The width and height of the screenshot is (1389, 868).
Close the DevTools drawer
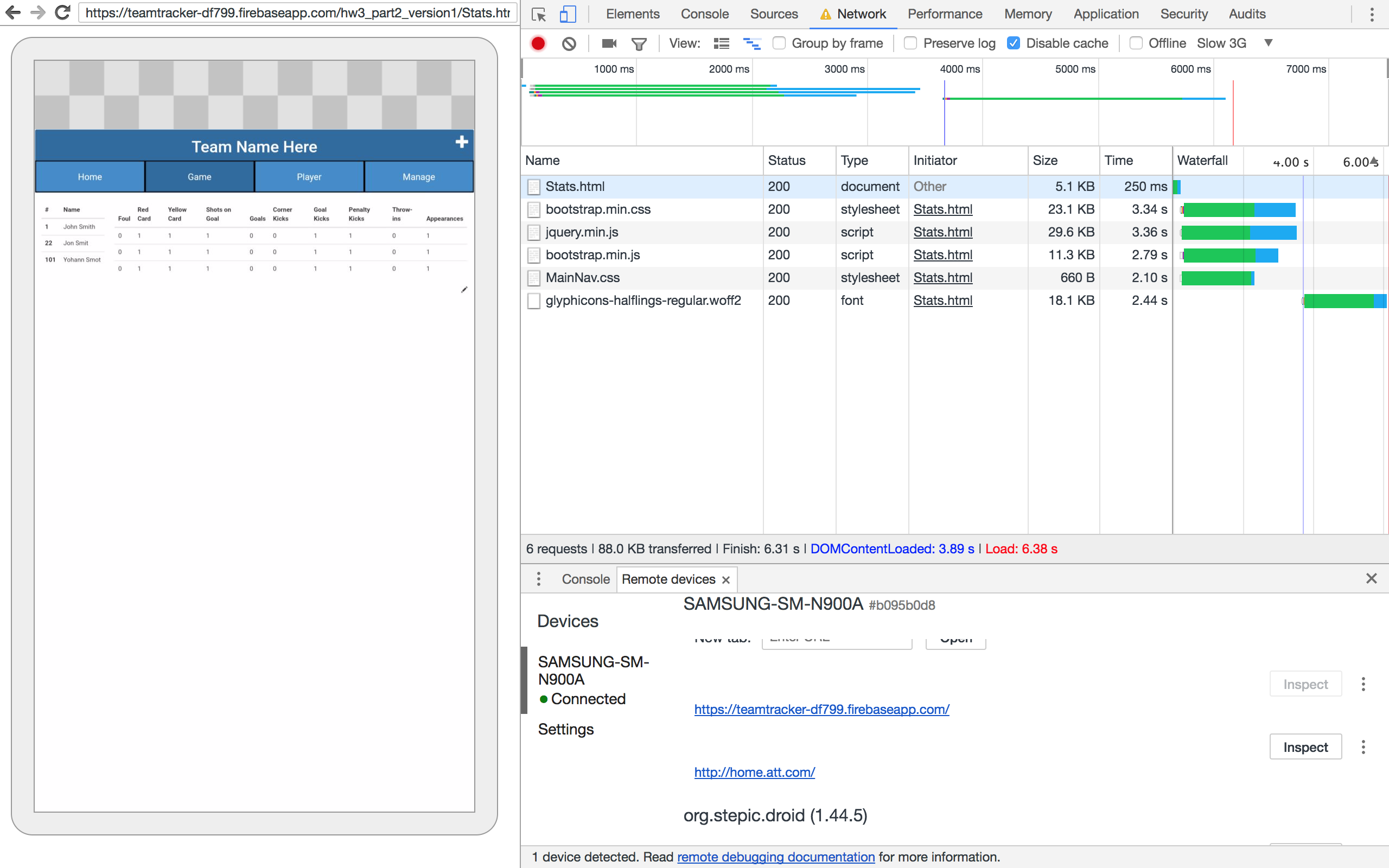(1371, 579)
